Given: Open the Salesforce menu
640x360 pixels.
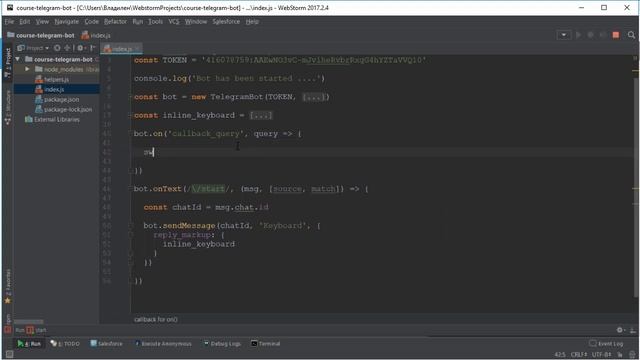Looking at the screenshot, I should click(x=226, y=22).
